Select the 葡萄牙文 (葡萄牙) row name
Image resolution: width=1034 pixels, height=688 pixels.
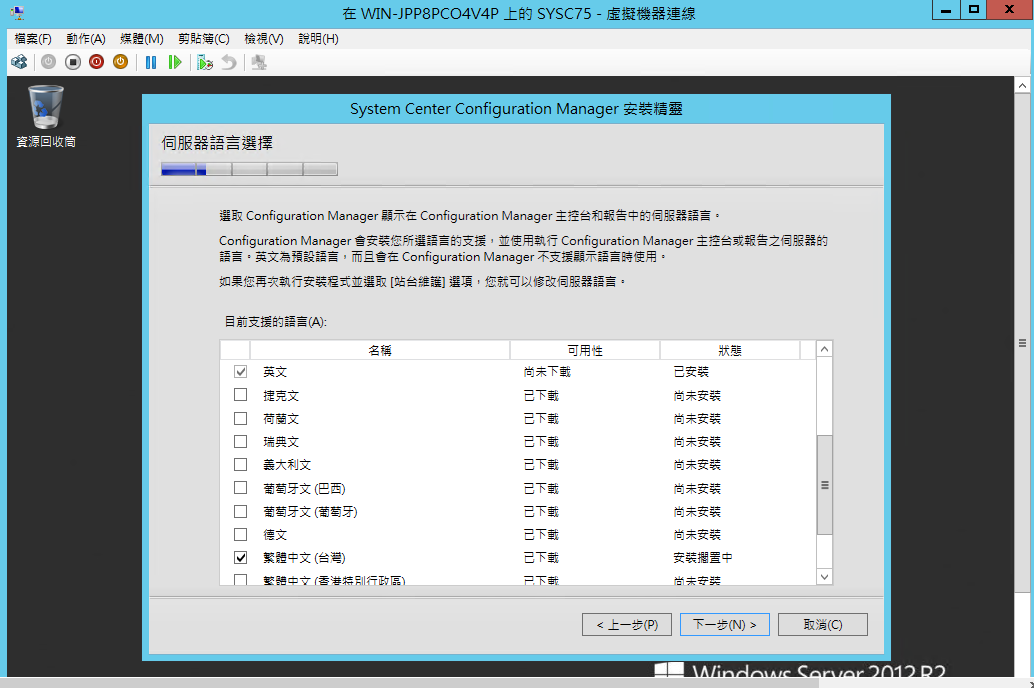tap(310, 512)
